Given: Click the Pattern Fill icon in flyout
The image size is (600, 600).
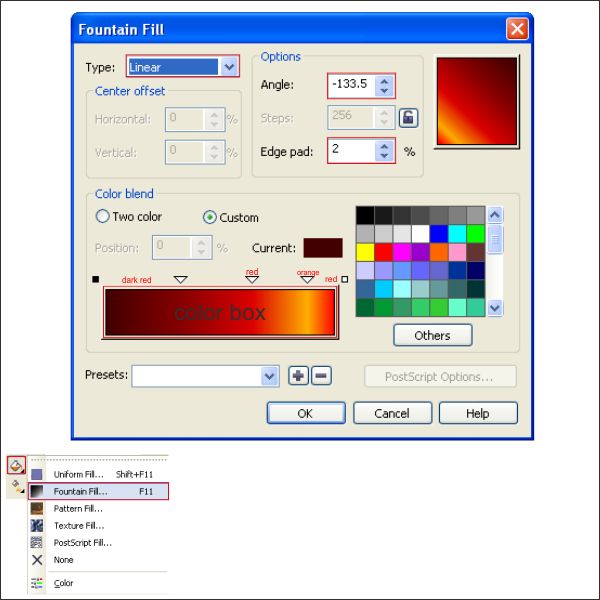Looking at the screenshot, I should click(37, 509).
